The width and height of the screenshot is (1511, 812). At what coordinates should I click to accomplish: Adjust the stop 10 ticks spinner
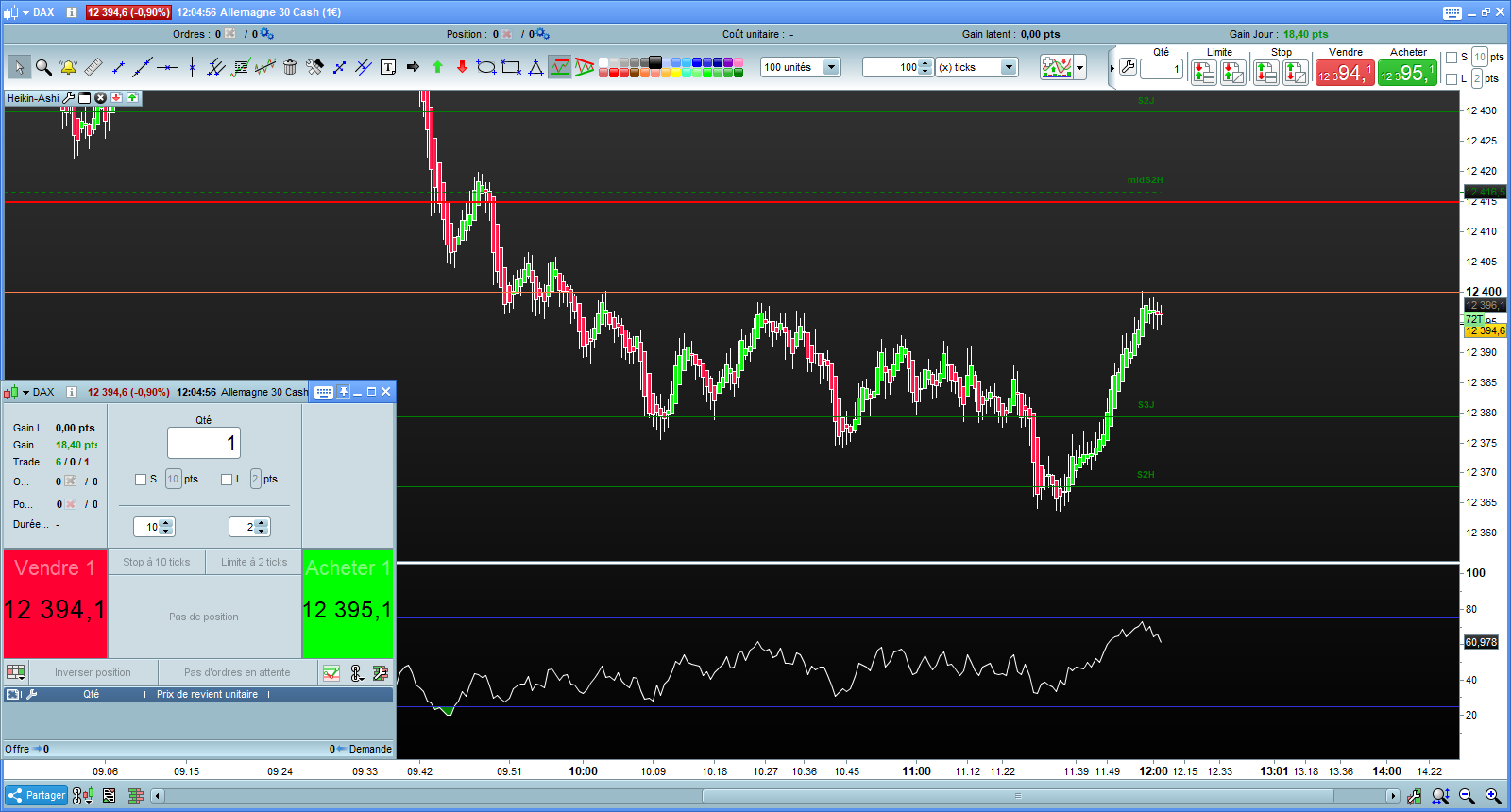point(166,527)
